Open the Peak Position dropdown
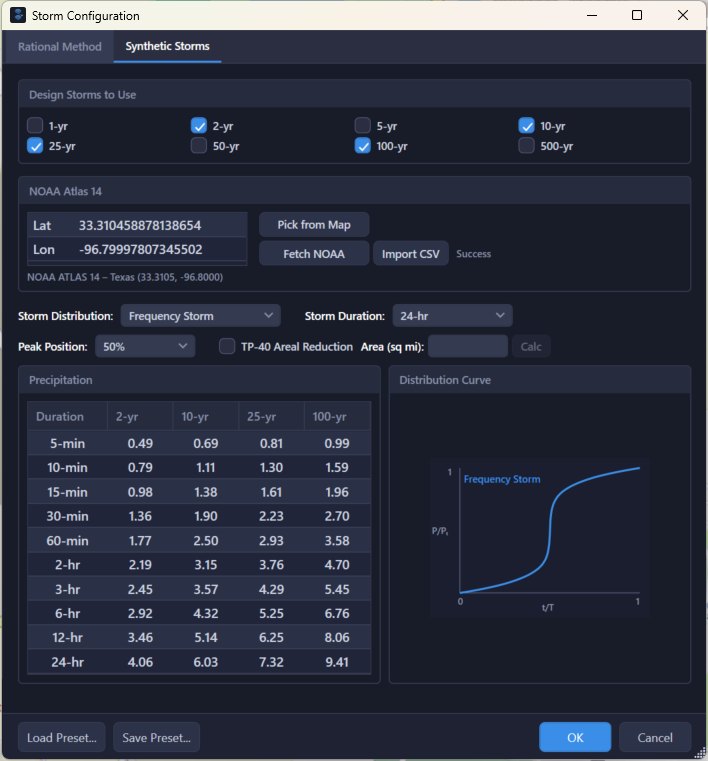The image size is (708, 761). pos(145,347)
